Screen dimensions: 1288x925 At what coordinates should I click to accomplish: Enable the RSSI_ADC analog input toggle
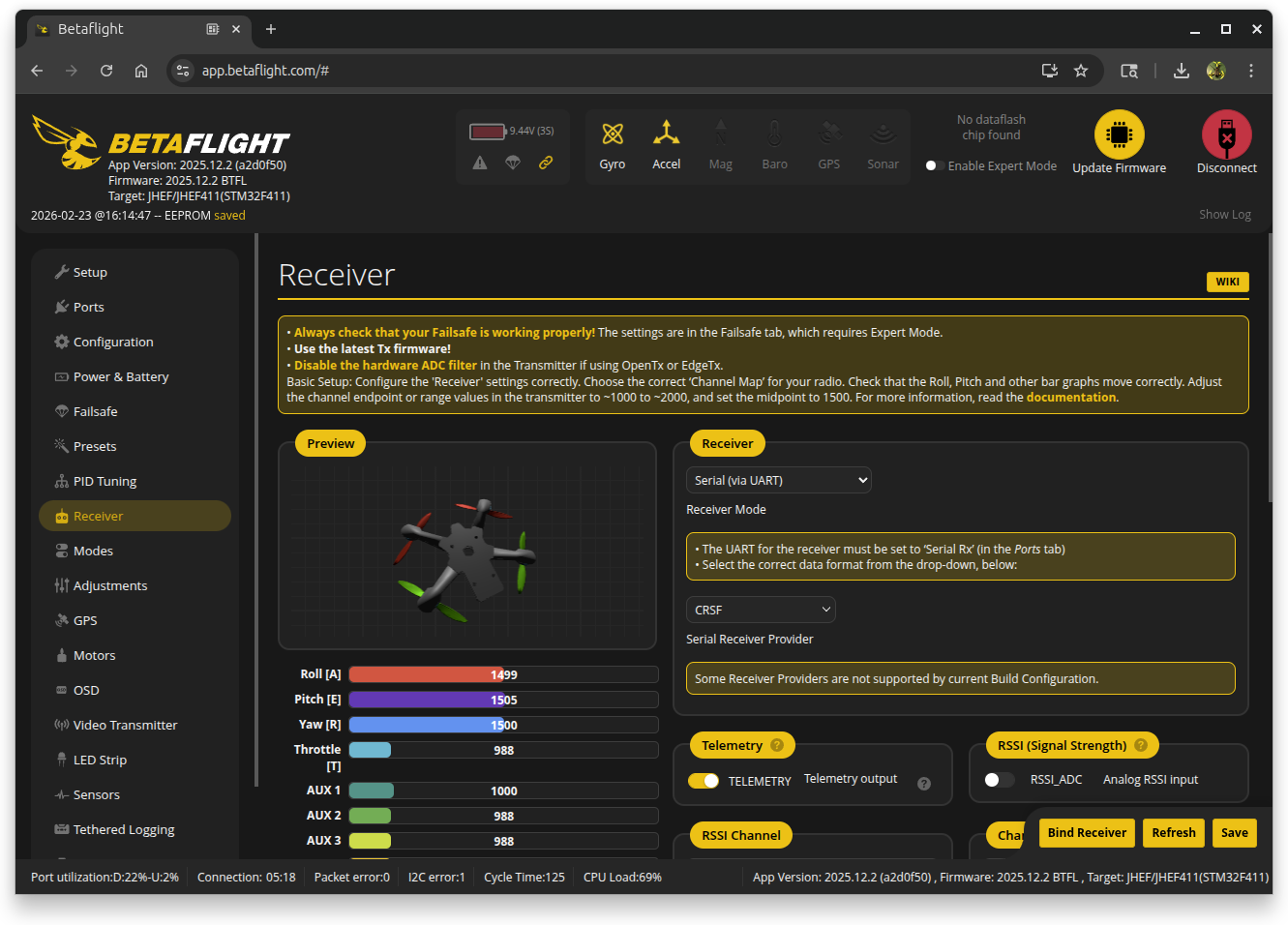[x=999, y=780]
